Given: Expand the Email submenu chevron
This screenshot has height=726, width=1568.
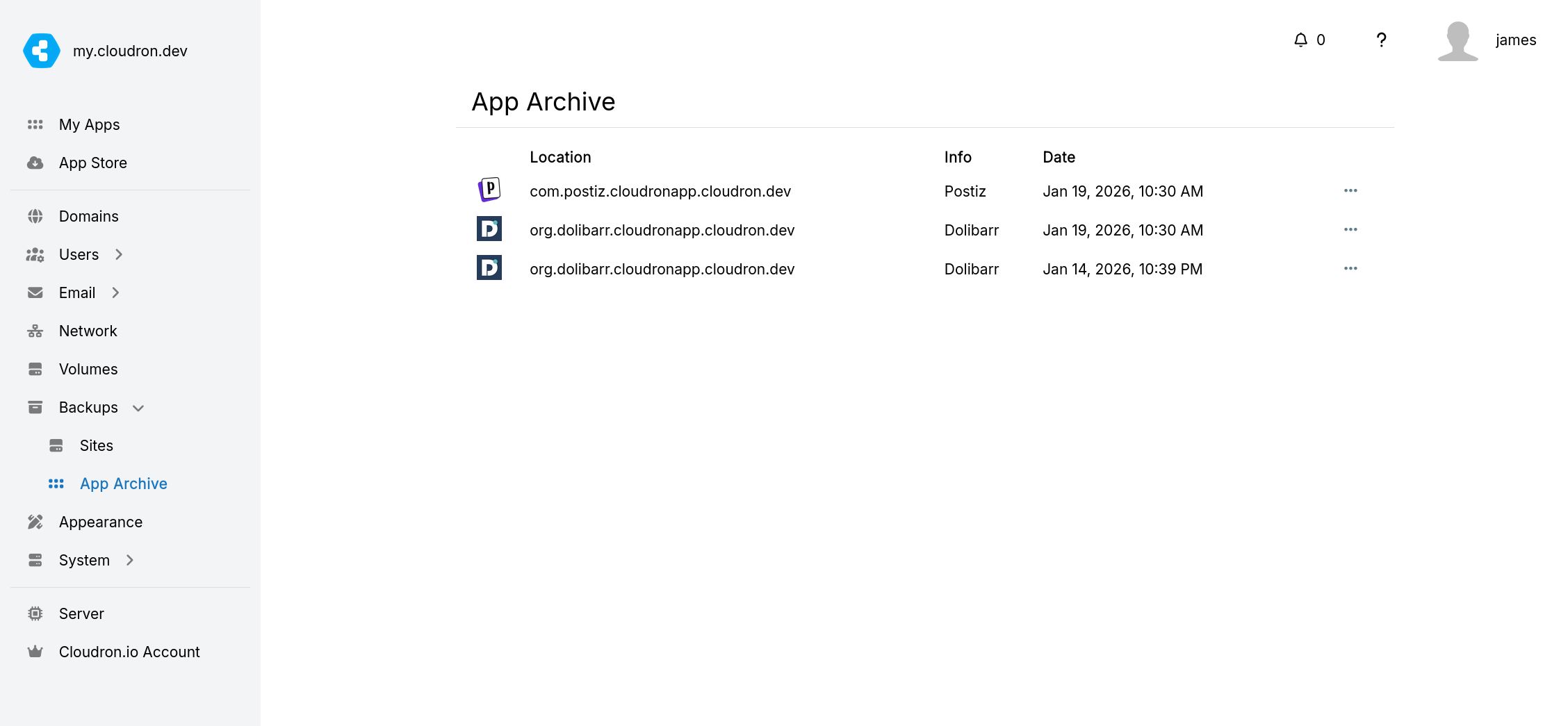Looking at the screenshot, I should pyautogui.click(x=116, y=292).
